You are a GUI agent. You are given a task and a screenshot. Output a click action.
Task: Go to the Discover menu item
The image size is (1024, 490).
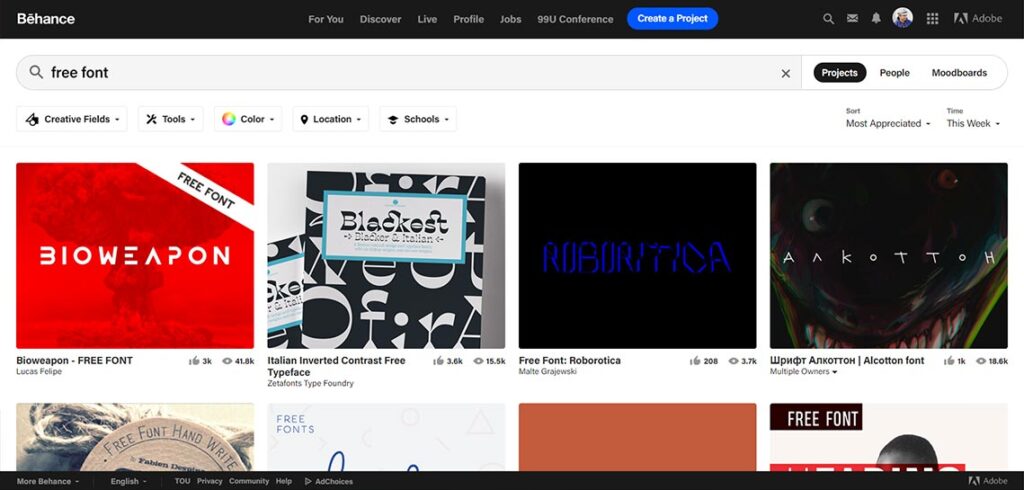pyautogui.click(x=380, y=19)
